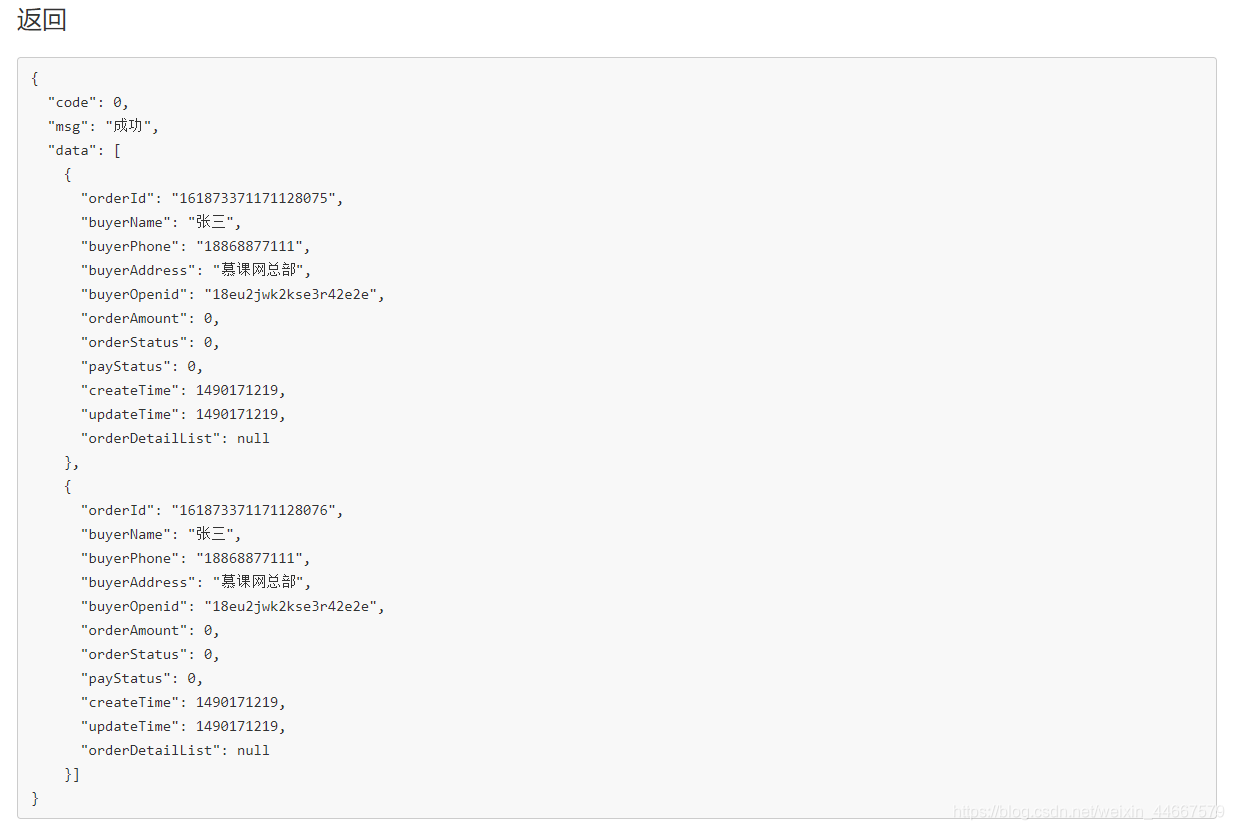
Task: Select buyerName 张三 in order 128075 block
Action: point(161,222)
